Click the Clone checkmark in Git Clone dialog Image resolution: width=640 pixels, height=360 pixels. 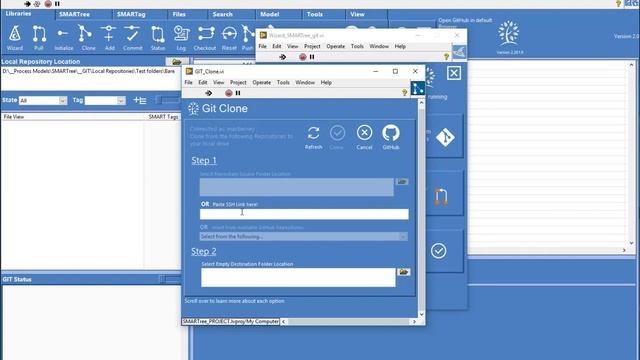[337, 138]
